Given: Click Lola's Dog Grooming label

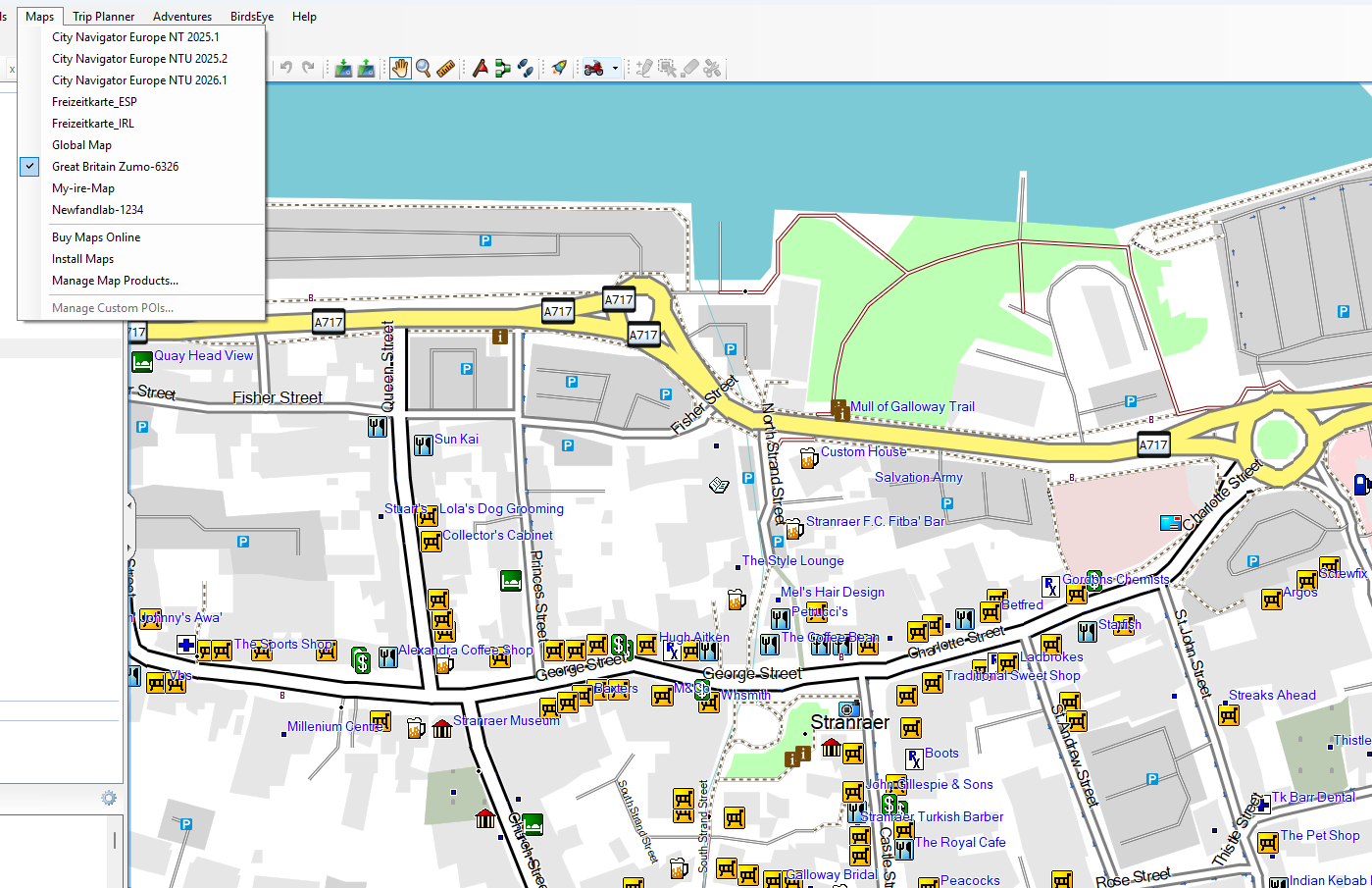Looking at the screenshot, I should pos(501,508).
